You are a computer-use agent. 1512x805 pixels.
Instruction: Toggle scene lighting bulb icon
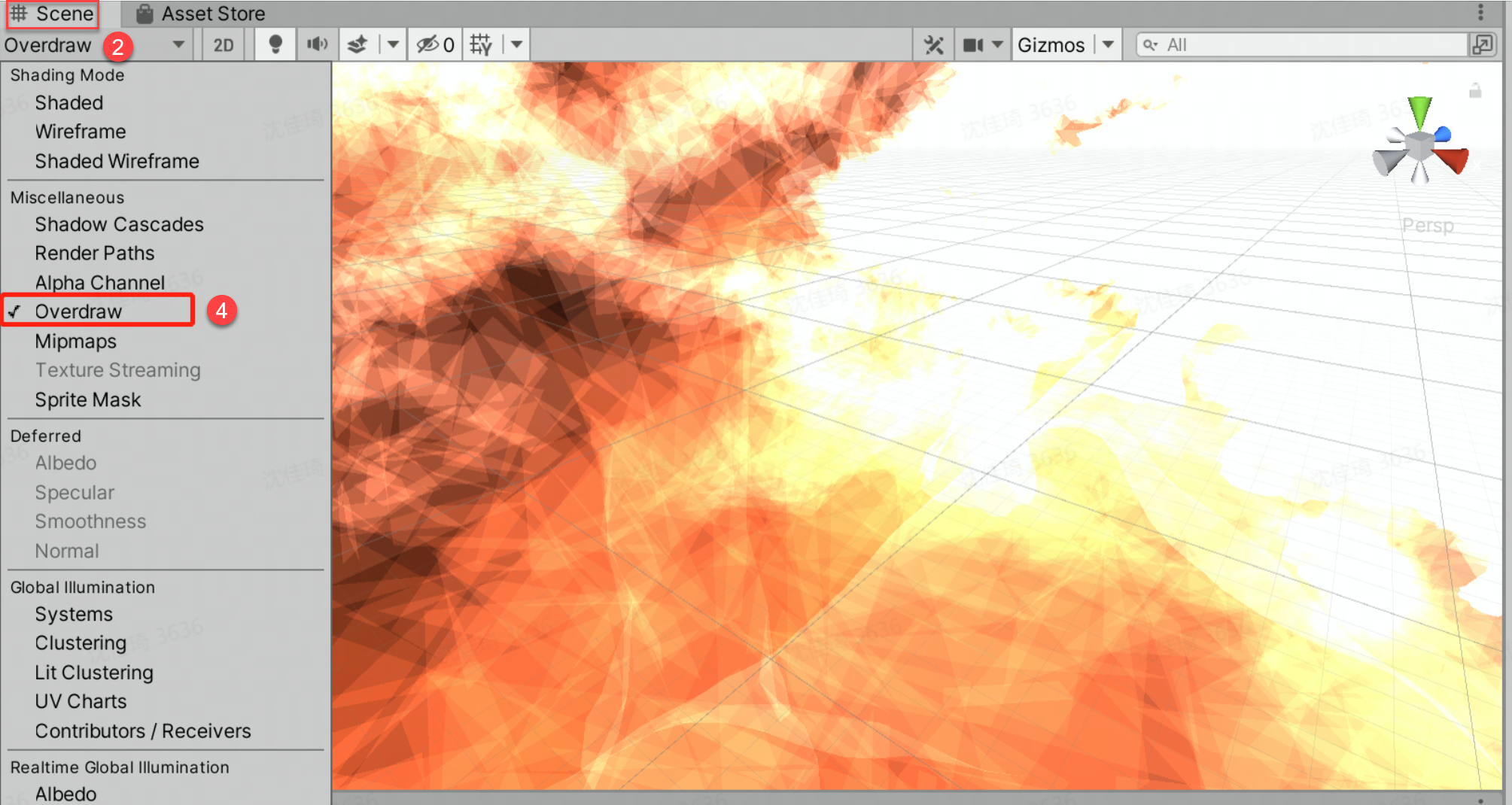point(275,45)
